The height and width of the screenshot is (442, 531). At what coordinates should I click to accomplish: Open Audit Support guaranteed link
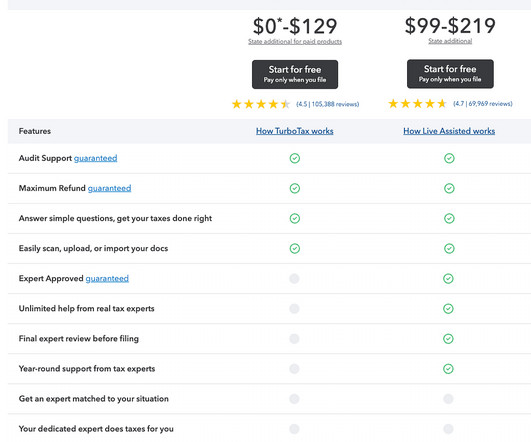95,158
